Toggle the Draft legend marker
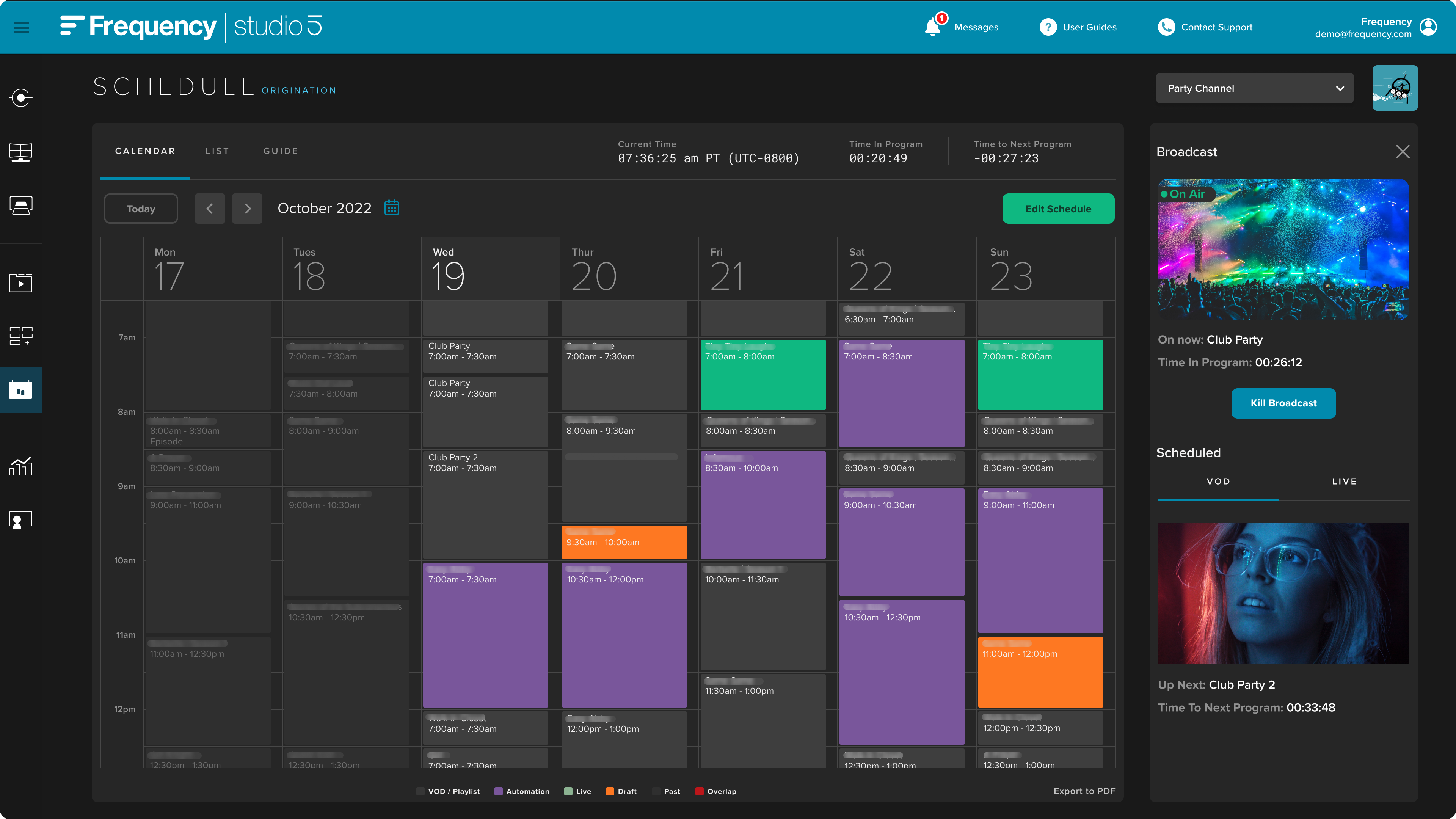This screenshot has height=819, width=1456. pyautogui.click(x=610, y=791)
